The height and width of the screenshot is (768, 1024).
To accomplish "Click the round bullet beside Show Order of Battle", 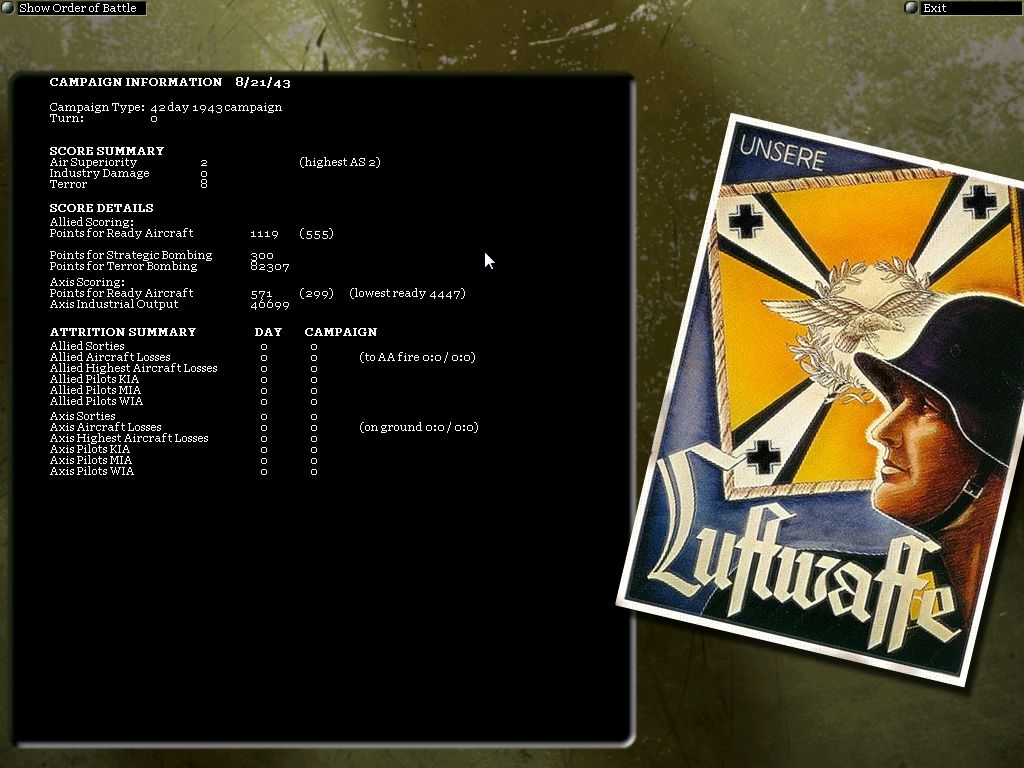I will pos(8,8).
